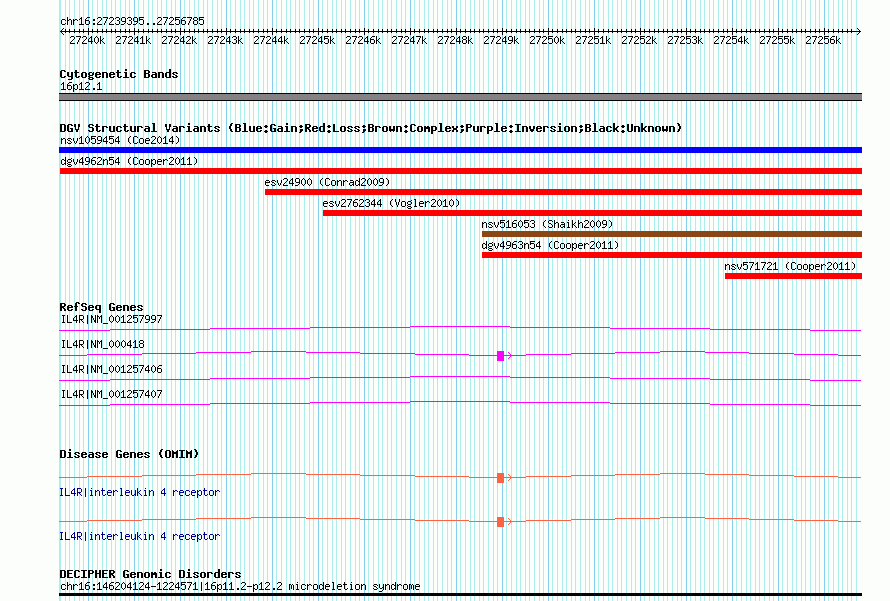Screen dimensions: 890x601
Task: Click the NM_001257407 magenta intron line
Action: [x=460, y=403]
